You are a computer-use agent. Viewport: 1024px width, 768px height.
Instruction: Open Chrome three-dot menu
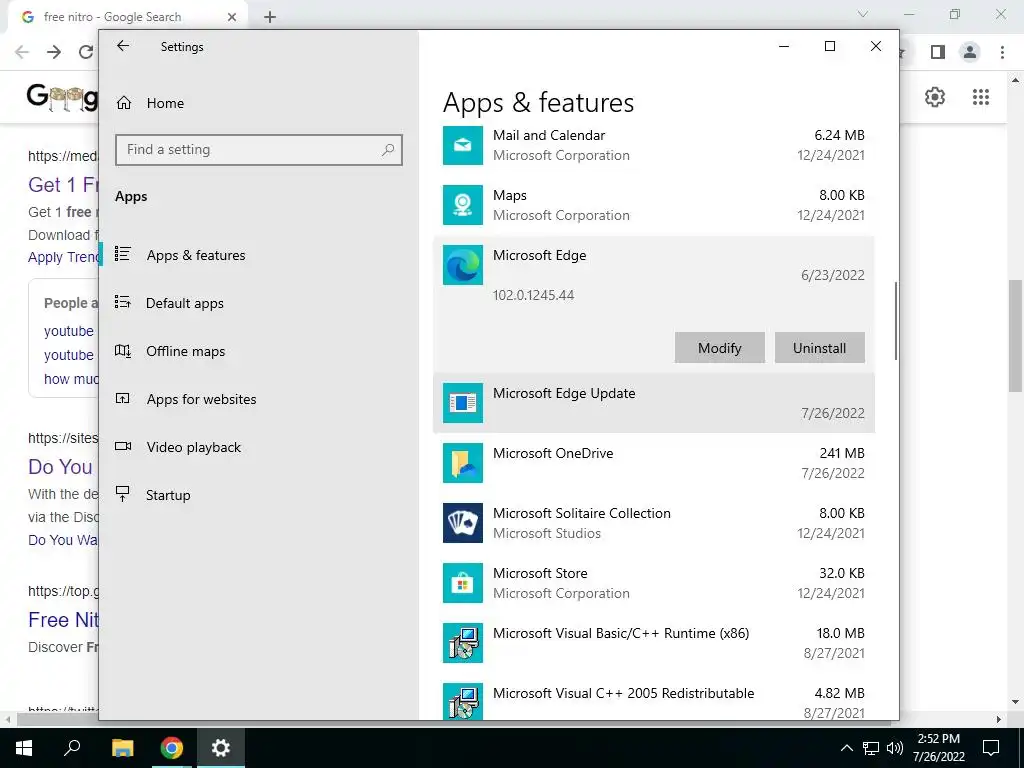[1002, 52]
